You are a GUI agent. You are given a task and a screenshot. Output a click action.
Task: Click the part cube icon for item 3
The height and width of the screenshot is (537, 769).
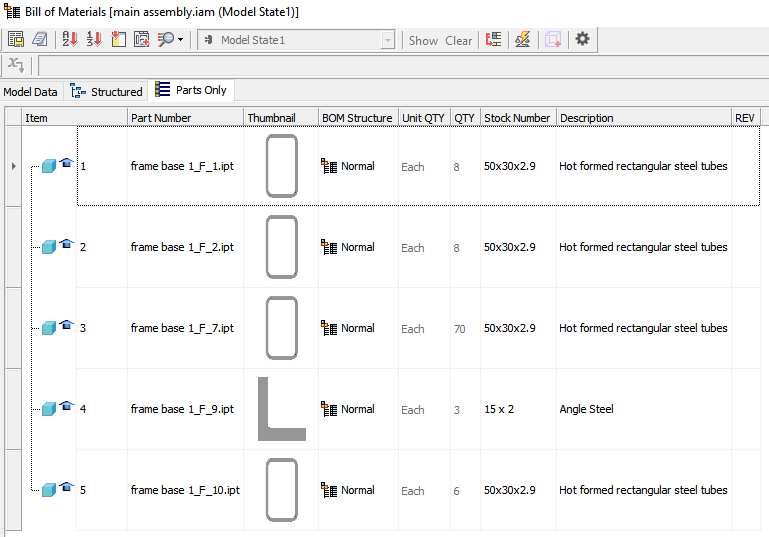(x=49, y=328)
